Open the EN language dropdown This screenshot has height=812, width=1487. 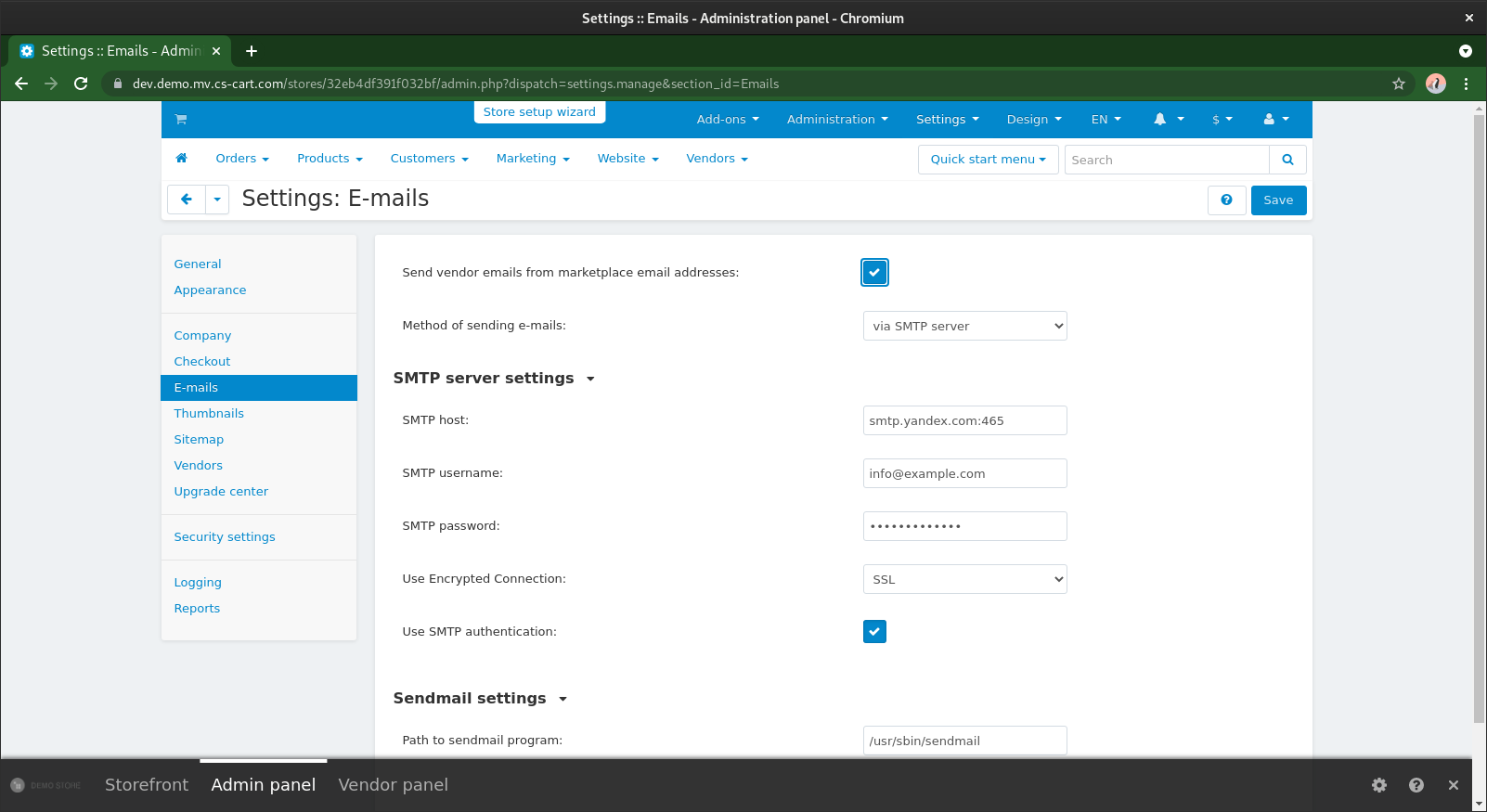[1106, 119]
